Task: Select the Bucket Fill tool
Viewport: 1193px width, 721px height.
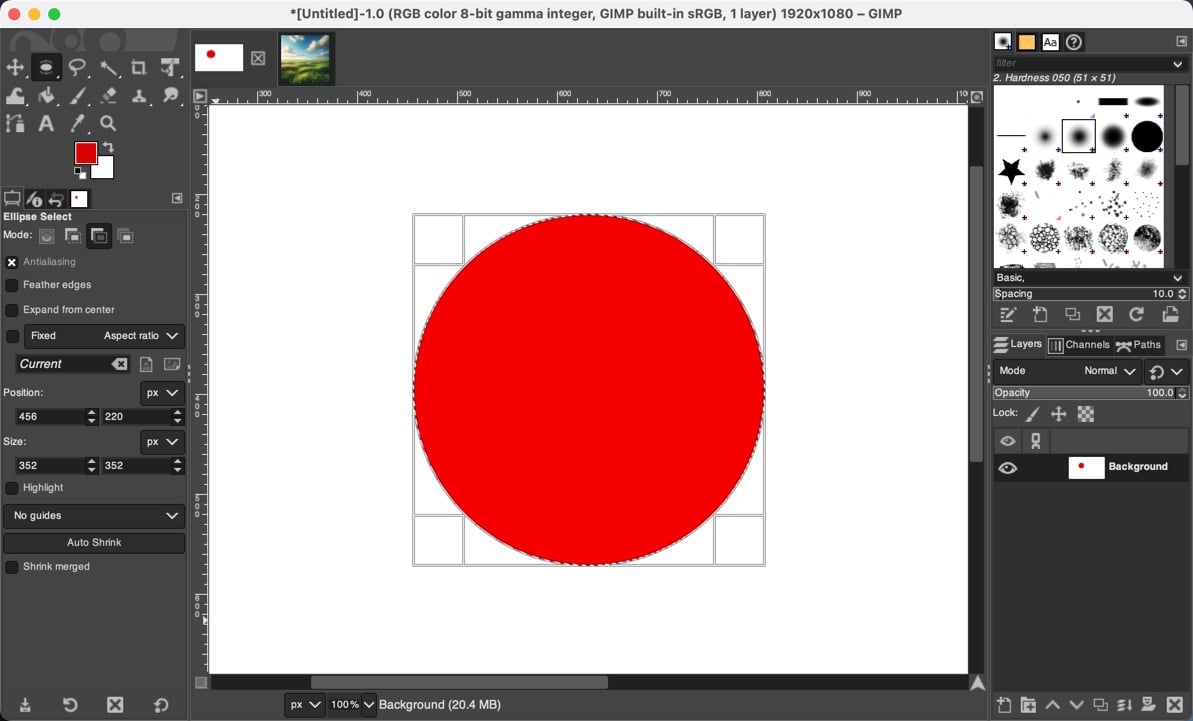Action: point(46,95)
